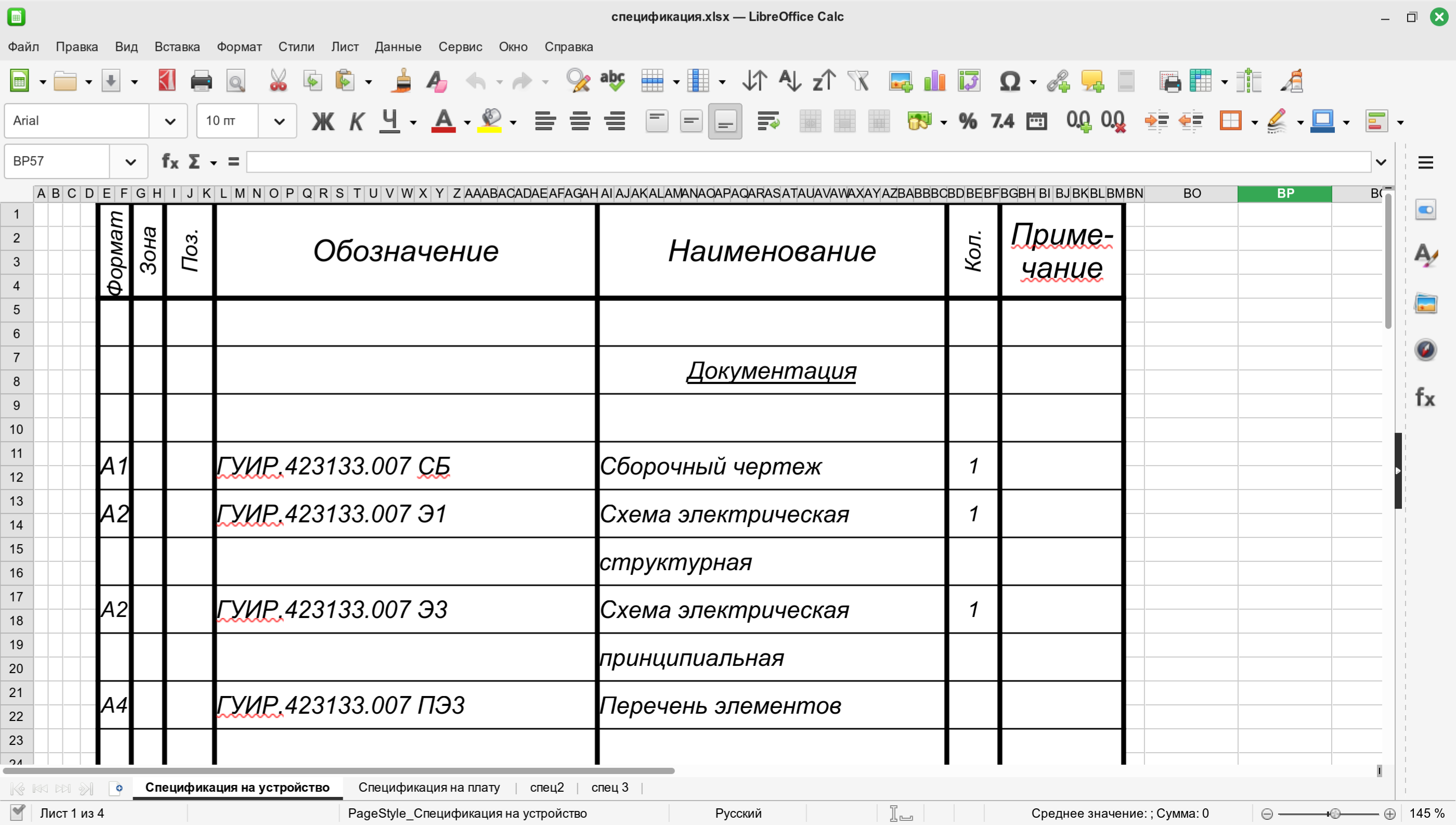Open the Gallery panel in the sidebar
This screenshot has width=1456, height=825.
[x=1425, y=303]
